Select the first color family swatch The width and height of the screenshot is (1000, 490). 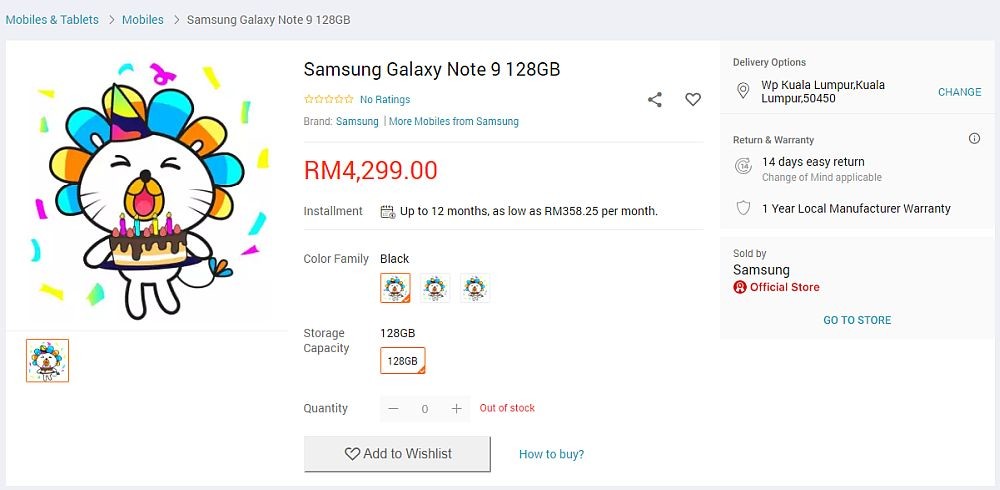(x=395, y=288)
